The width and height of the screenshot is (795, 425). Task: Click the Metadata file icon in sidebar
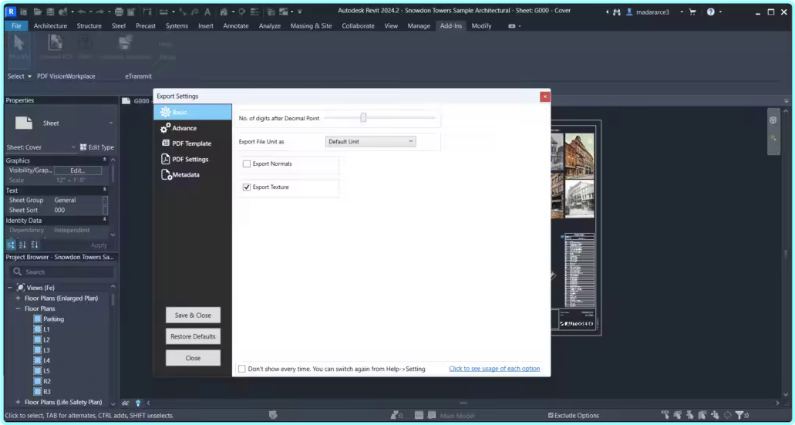[166, 174]
